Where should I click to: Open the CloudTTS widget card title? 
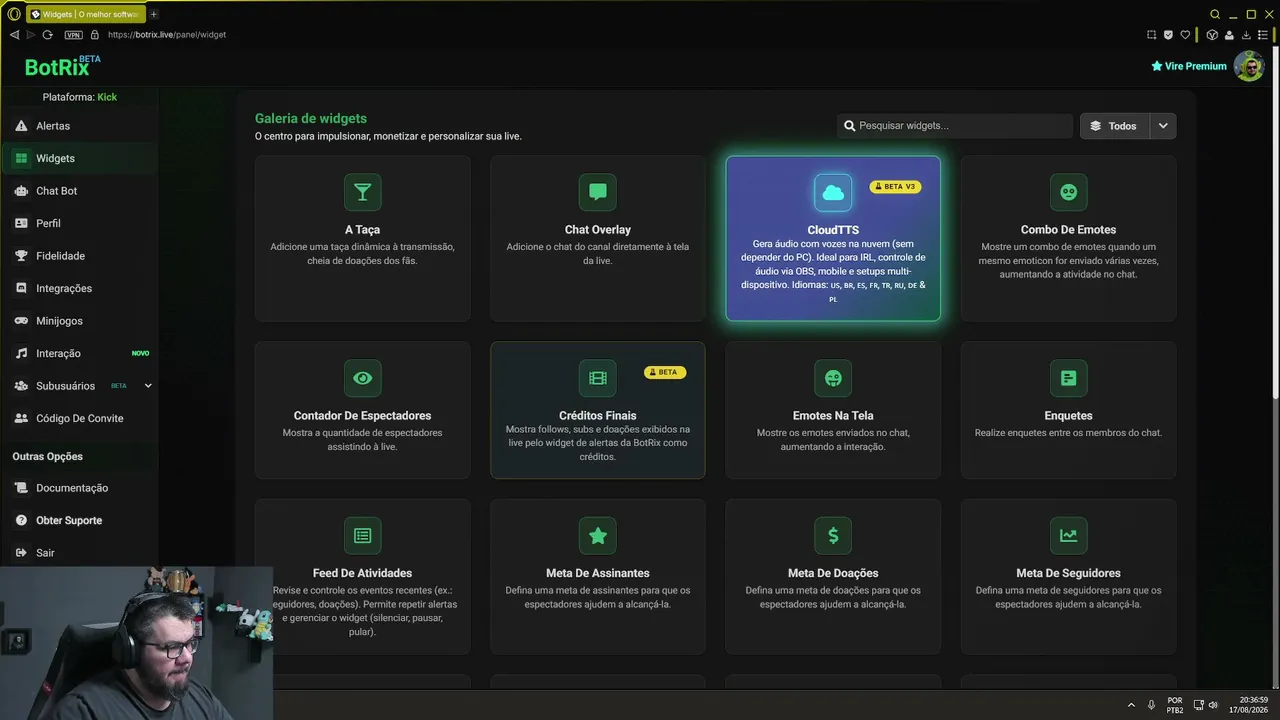tap(833, 230)
